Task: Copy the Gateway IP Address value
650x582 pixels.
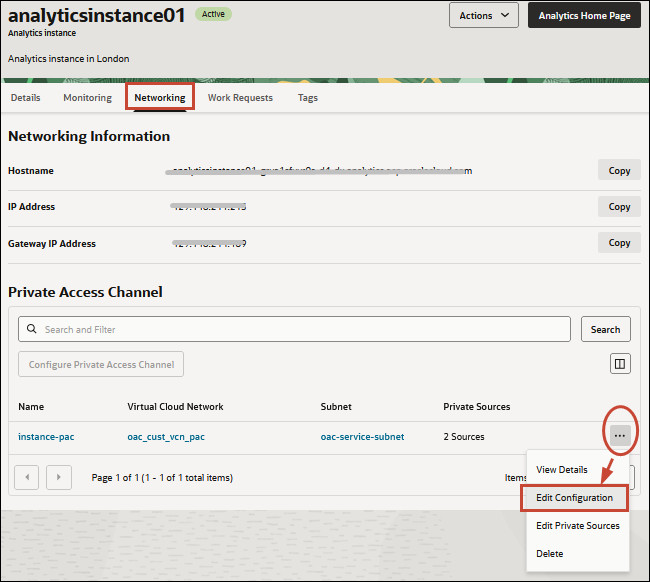Action: click(619, 243)
